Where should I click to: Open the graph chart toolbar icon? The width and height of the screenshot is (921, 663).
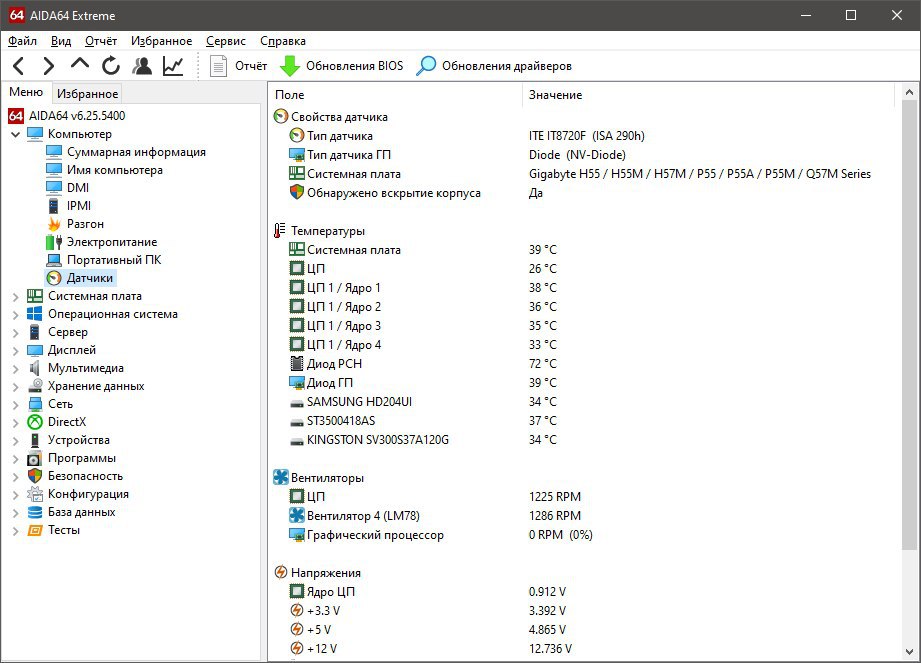click(x=173, y=66)
